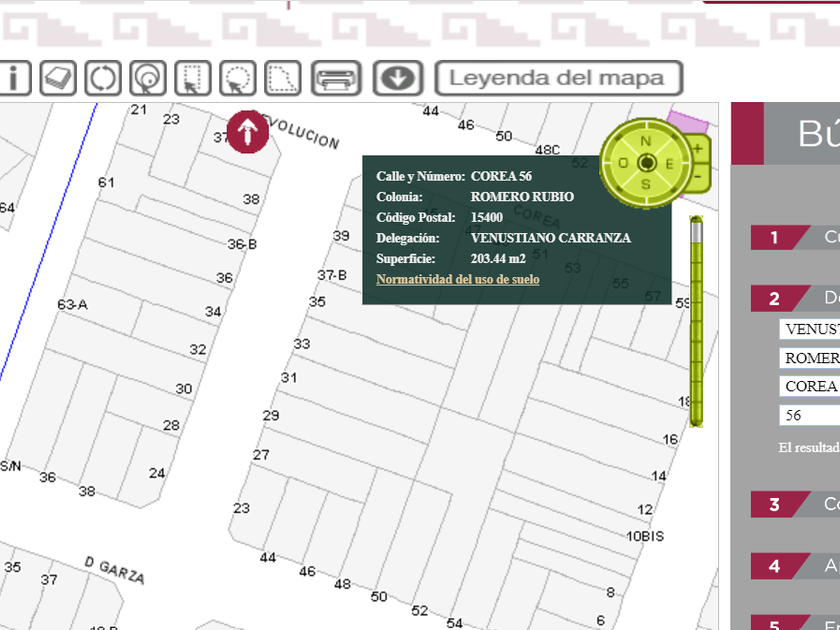840x630 pixels.
Task: Open Normatividad del uso de suelo link
Action: click(x=458, y=279)
